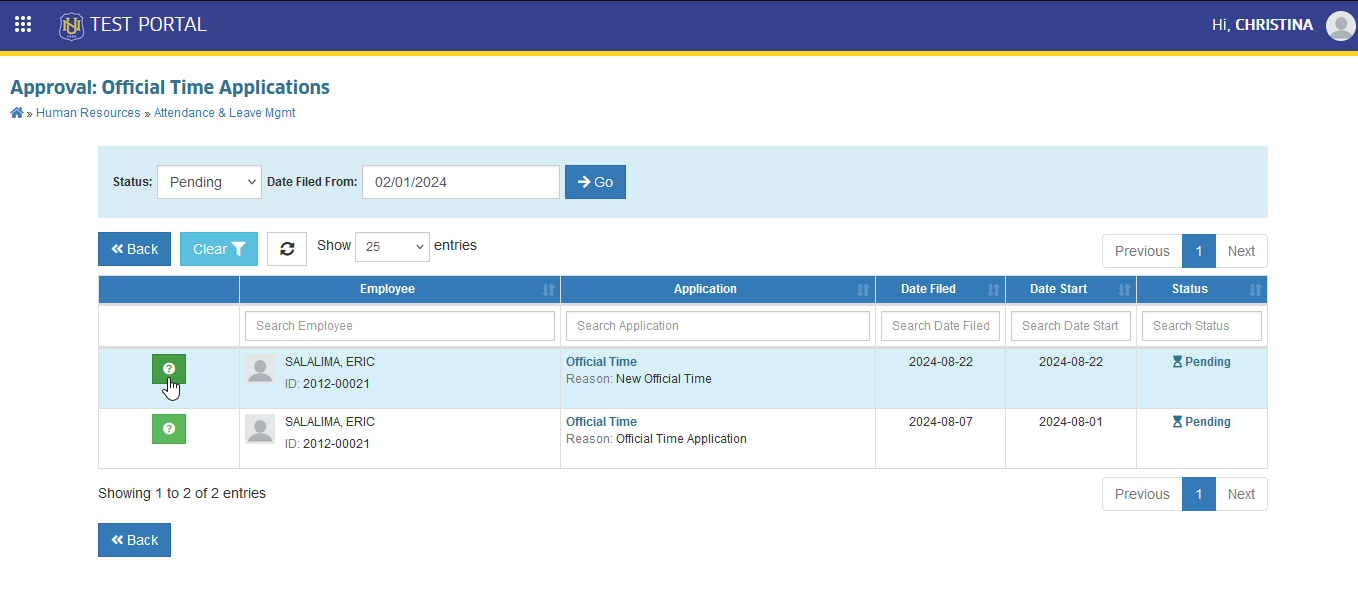Viewport: 1358px width, 600px height.
Task: Open Attendance & Leave Mgmt breadcrumb link
Action: coord(224,113)
